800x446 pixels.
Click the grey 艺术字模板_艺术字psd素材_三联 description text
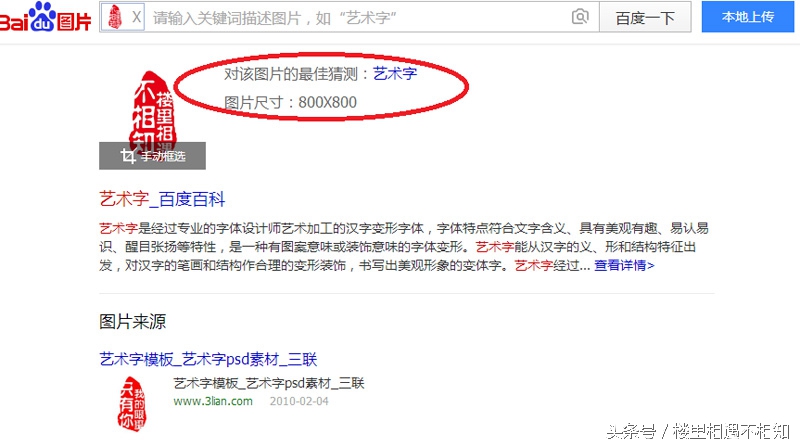(269, 383)
